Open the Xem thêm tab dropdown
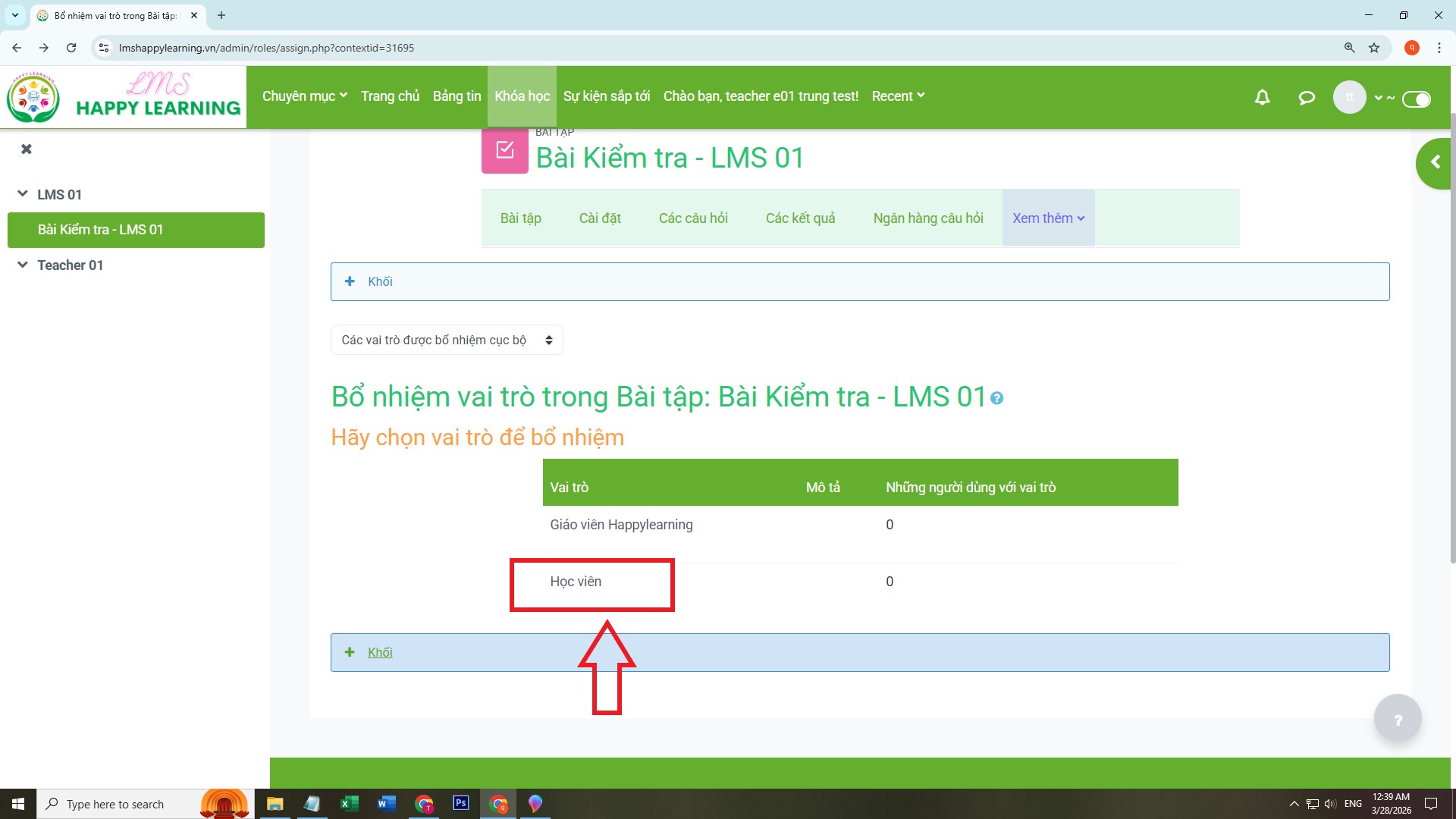Screen dimensions: 1456x819 [1048, 218]
